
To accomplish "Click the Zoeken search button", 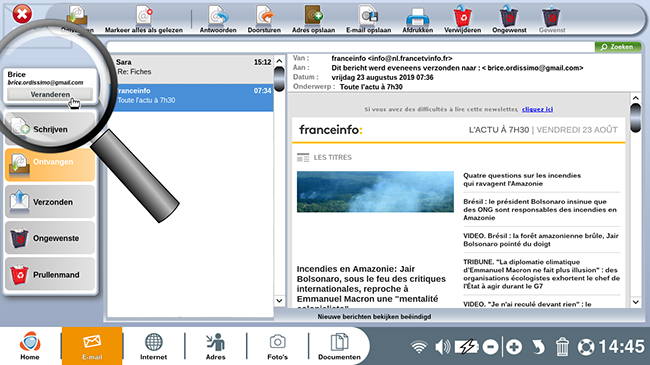I will click(618, 47).
